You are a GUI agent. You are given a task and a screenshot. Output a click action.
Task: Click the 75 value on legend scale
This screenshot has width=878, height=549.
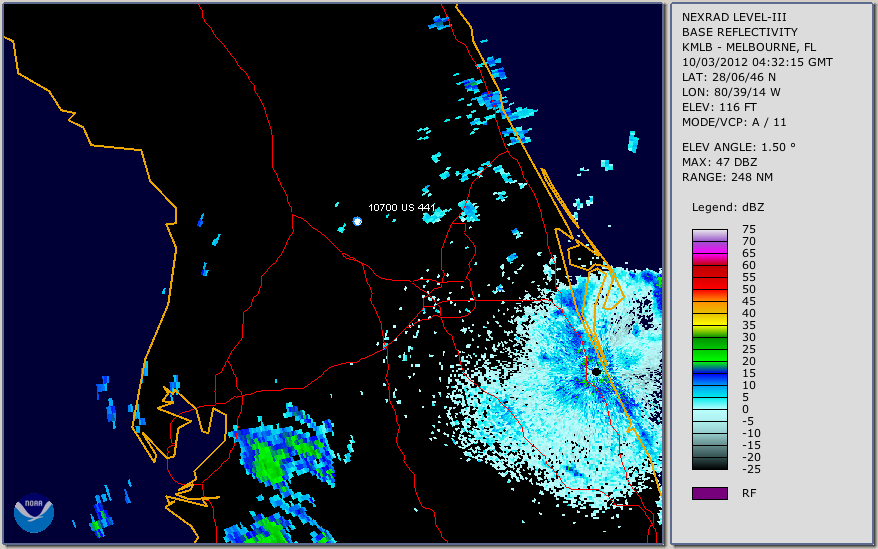(x=749, y=229)
